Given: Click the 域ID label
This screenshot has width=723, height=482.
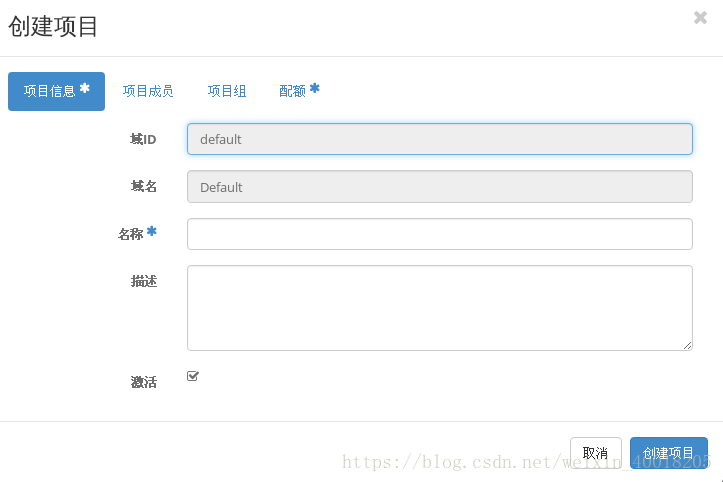Looking at the screenshot, I should click(x=143, y=139).
